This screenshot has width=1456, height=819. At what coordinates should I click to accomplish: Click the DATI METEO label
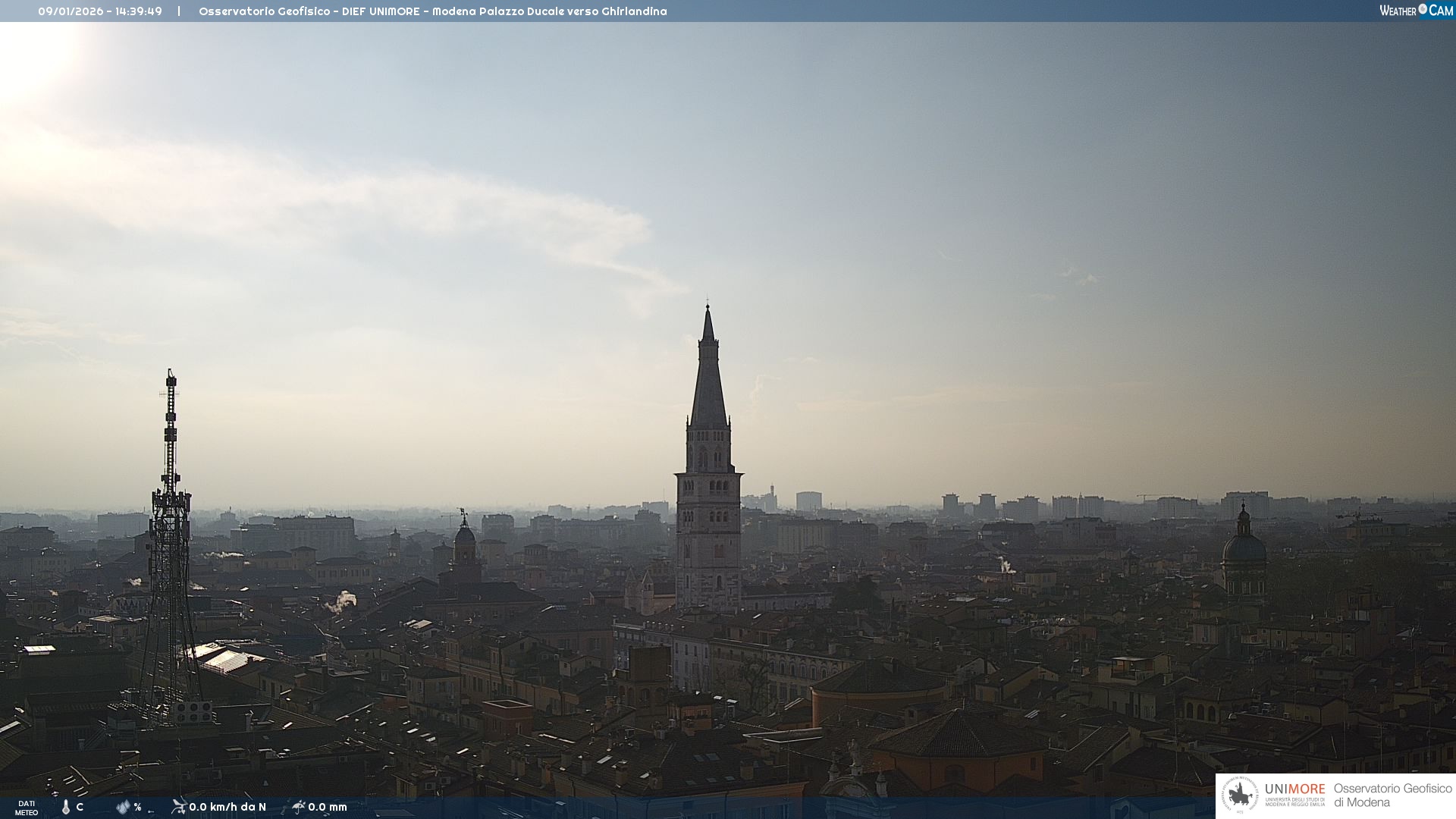coord(27,808)
